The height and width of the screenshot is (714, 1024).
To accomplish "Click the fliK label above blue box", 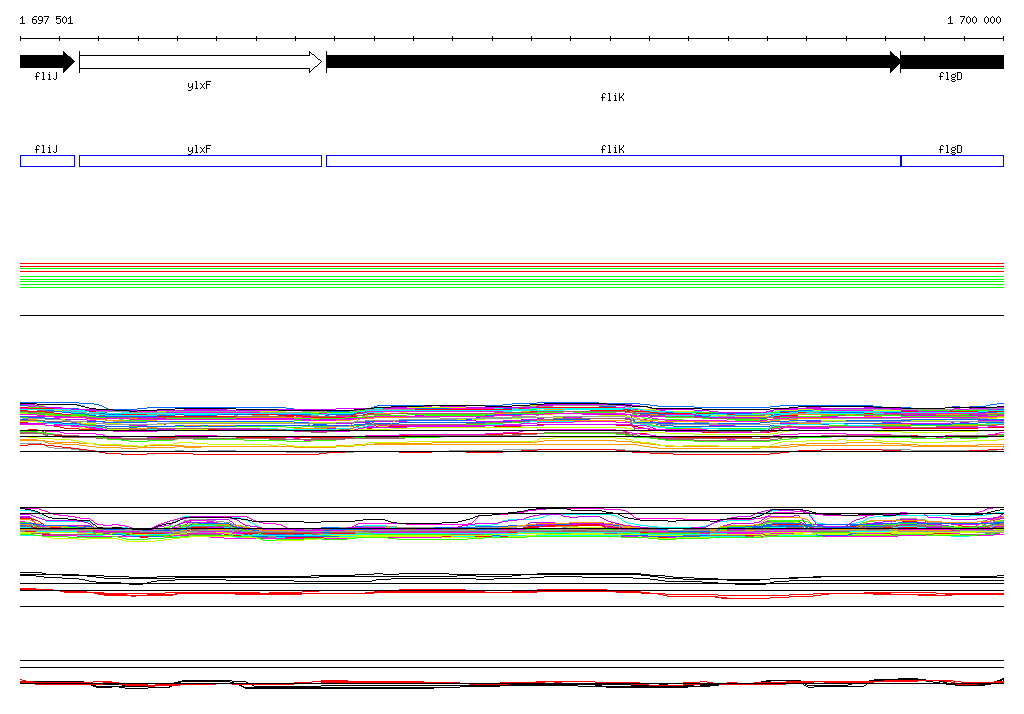I will [613, 149].
